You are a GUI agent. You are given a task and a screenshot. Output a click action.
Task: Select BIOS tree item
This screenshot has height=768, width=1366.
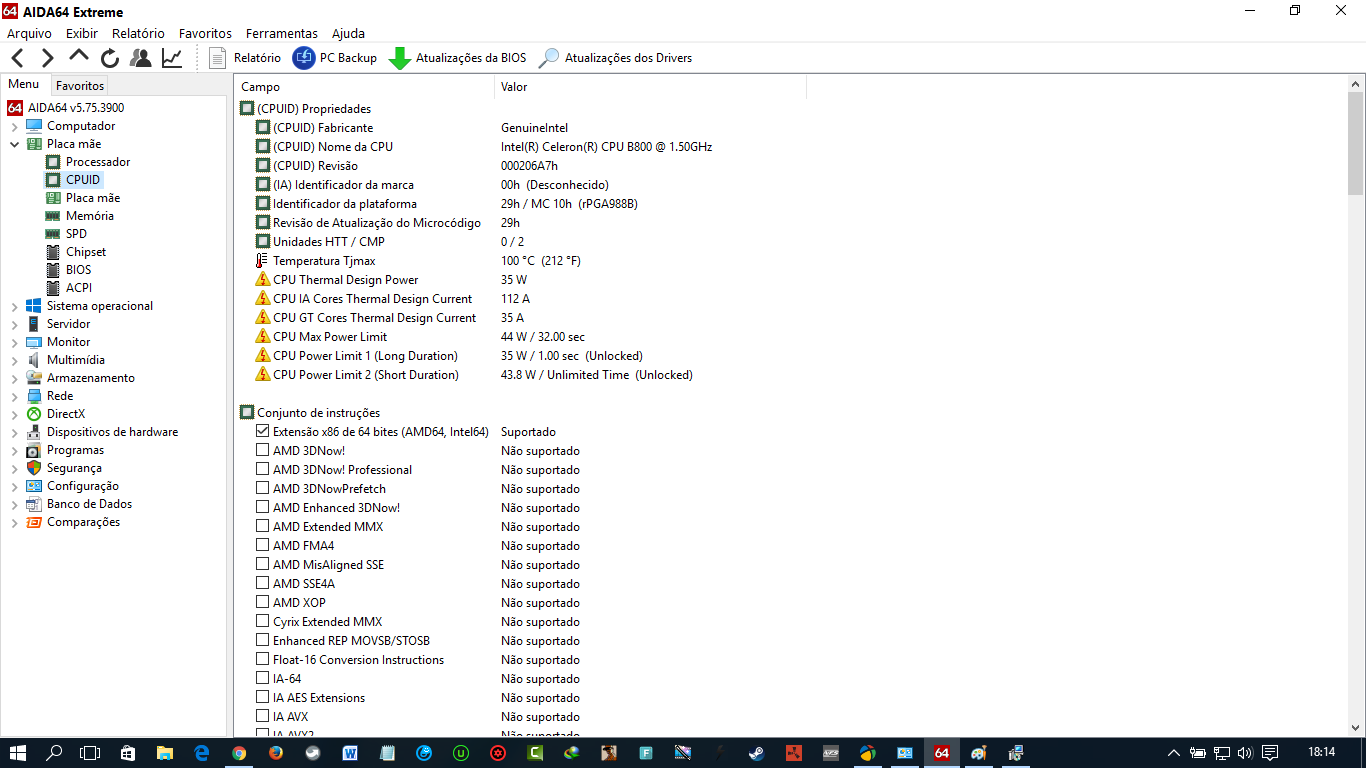click(78, 270)
